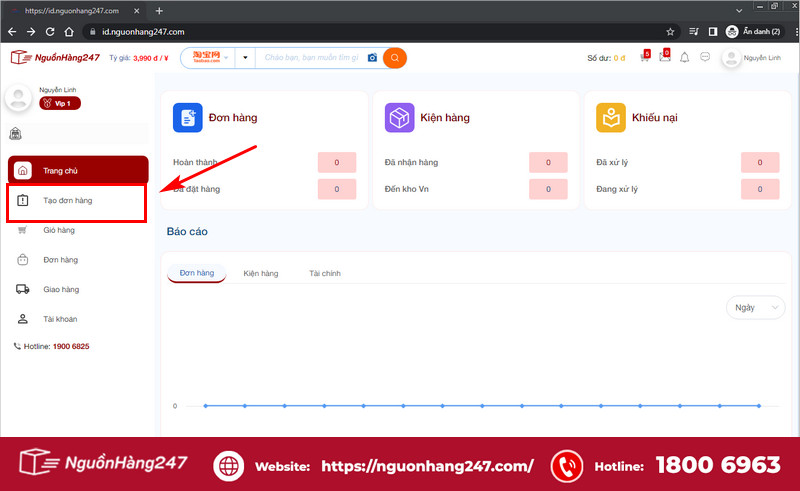Click the product search input field
800x491 pixels.
pyautogui.click(x=311, y=58)
